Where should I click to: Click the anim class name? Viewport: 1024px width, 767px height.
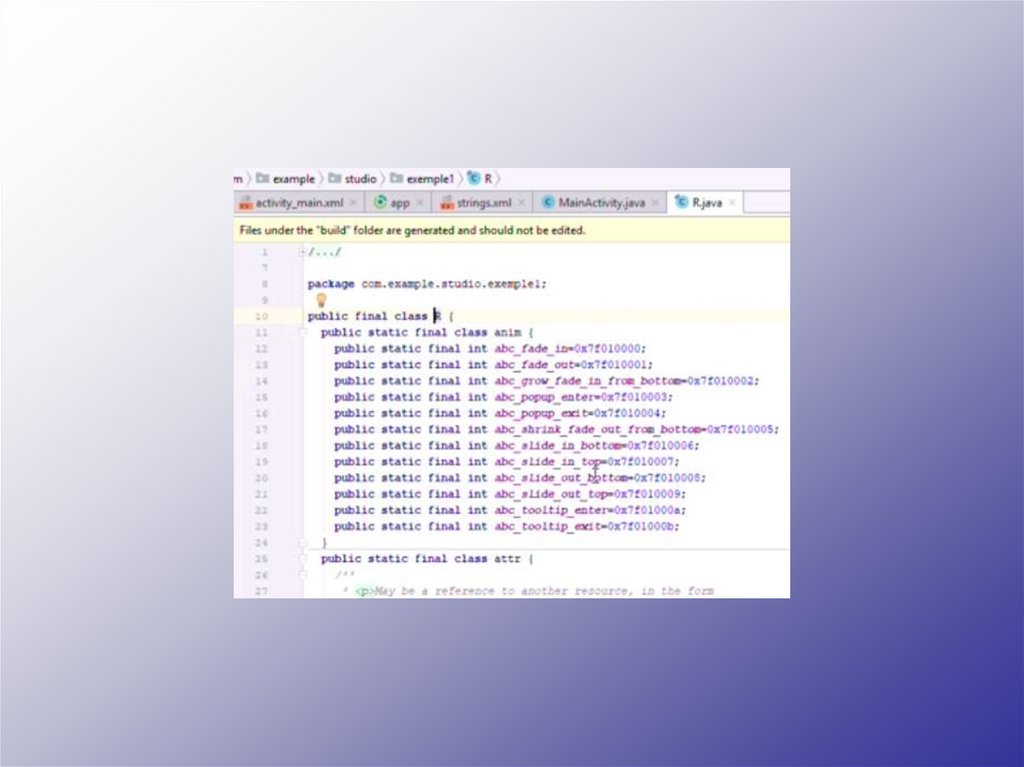point(507,333)
